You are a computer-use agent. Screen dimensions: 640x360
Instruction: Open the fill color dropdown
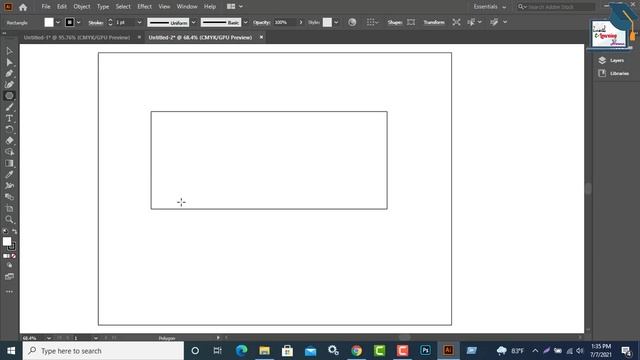[58, 22]
